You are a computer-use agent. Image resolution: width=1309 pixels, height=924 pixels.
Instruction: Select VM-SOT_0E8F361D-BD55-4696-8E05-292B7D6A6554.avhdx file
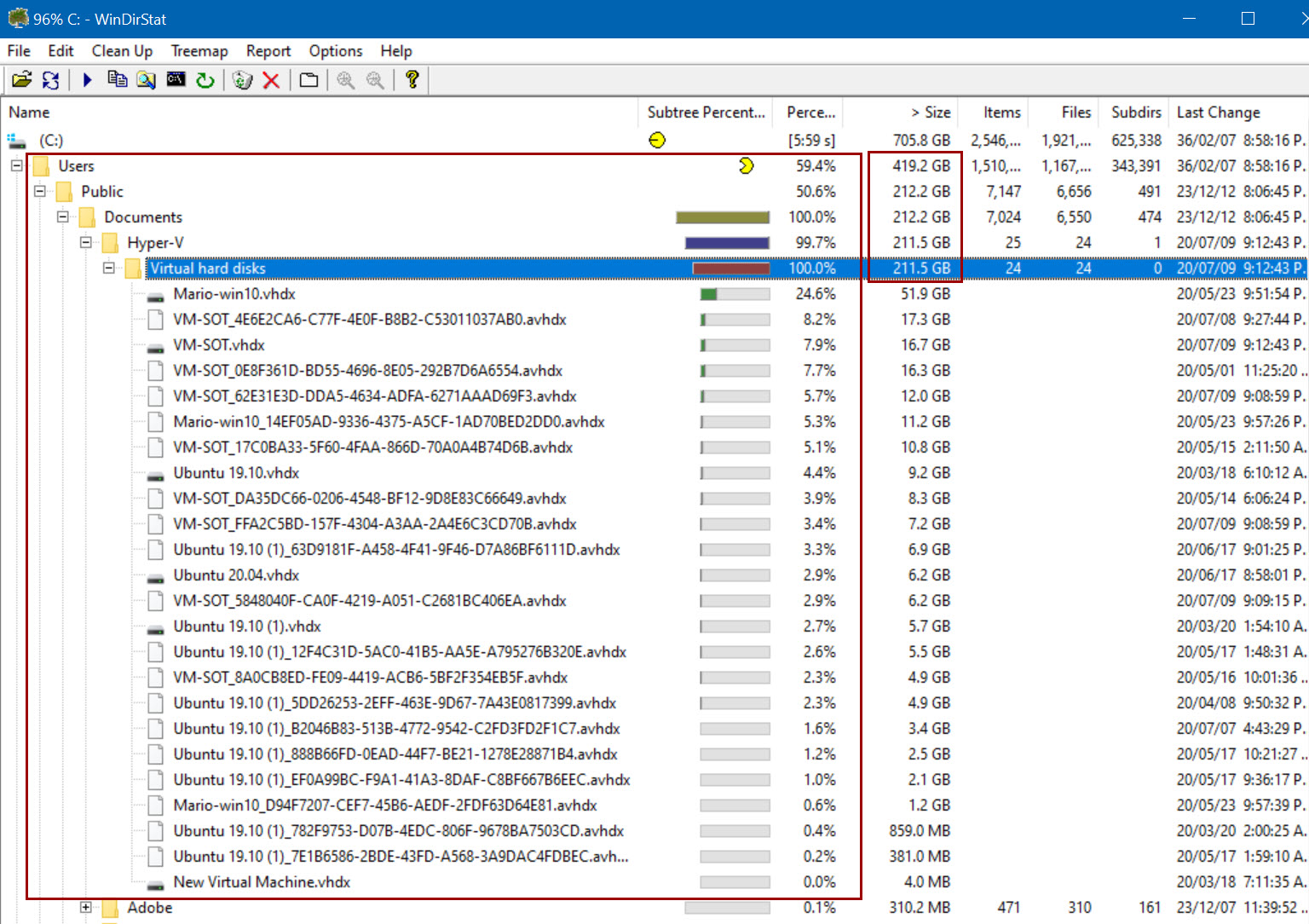click(x=367, y=371)
